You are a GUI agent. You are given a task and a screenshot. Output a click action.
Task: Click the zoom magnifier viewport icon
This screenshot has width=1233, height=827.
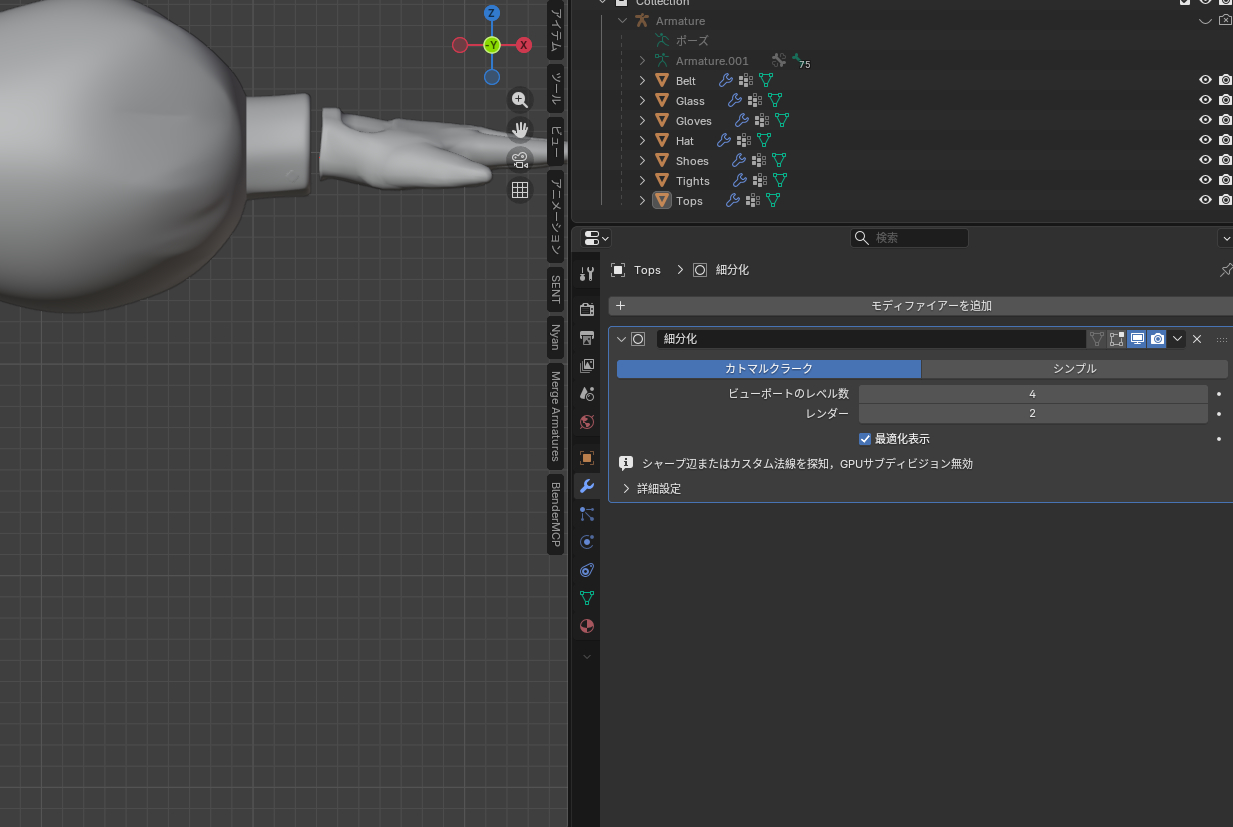[520, 99]
